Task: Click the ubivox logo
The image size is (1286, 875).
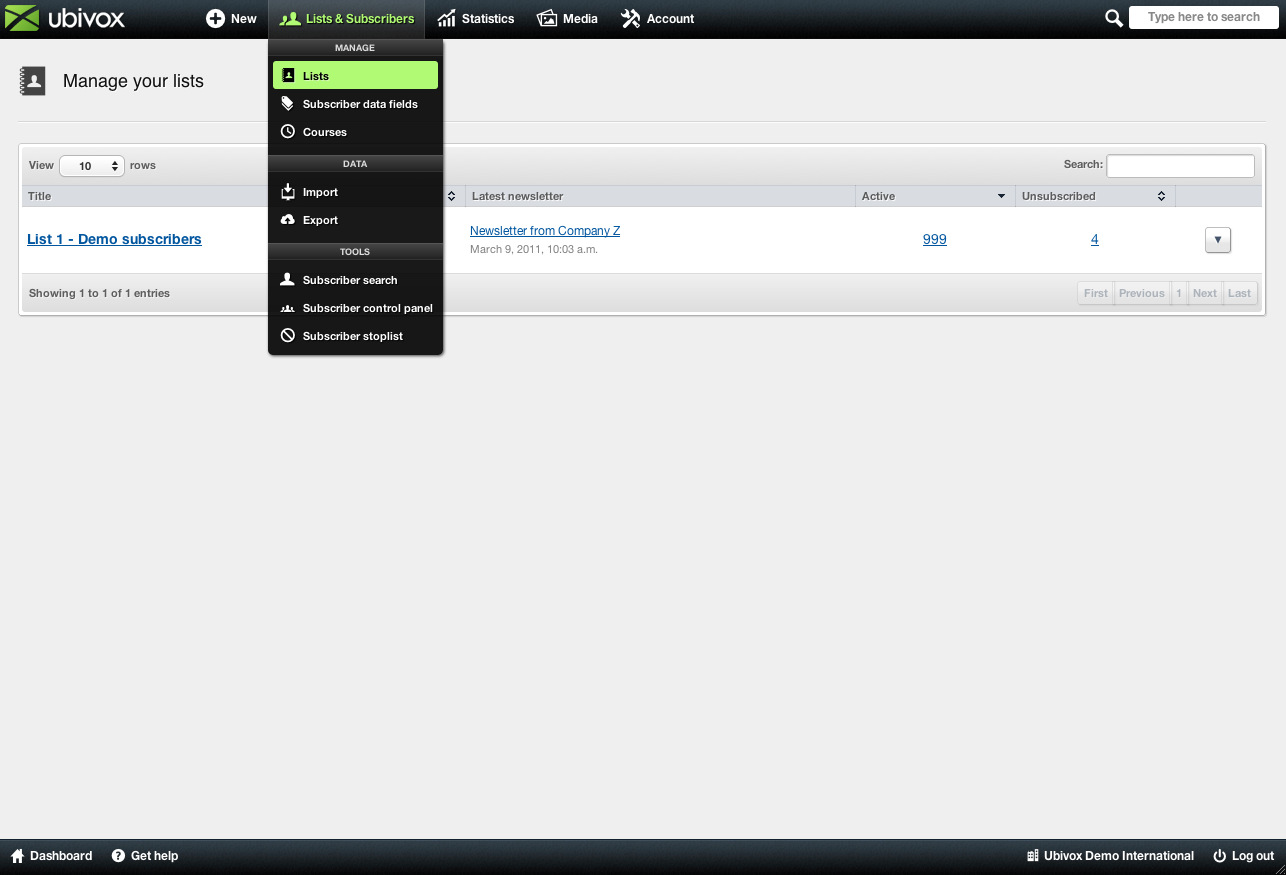Action: (65, 18)
